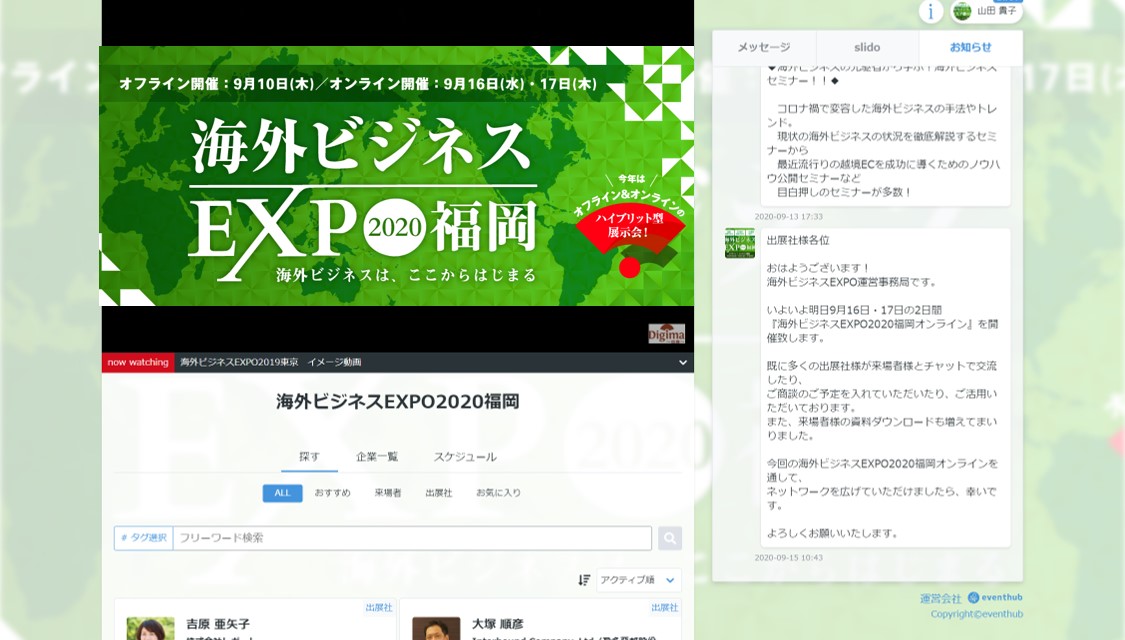Select the ALL filter button
1125x640 pixels.
[282, 493]
